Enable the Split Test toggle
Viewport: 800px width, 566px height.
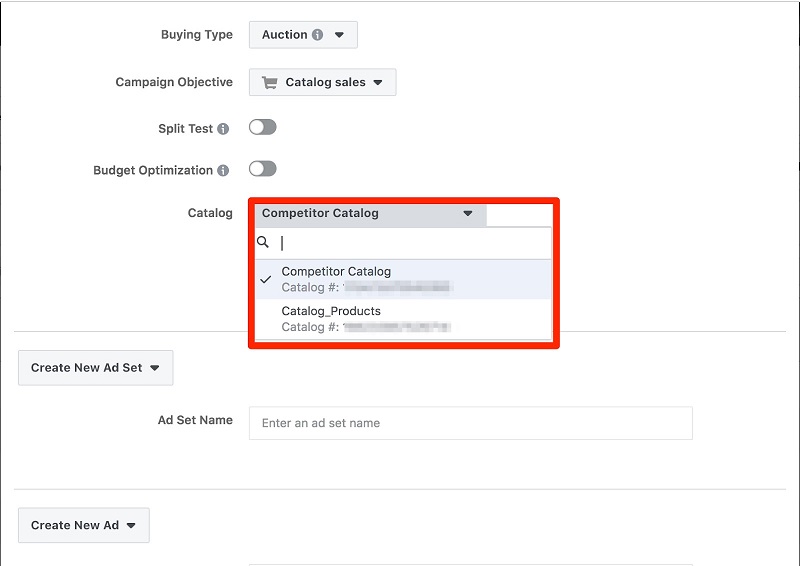[262, 128]
